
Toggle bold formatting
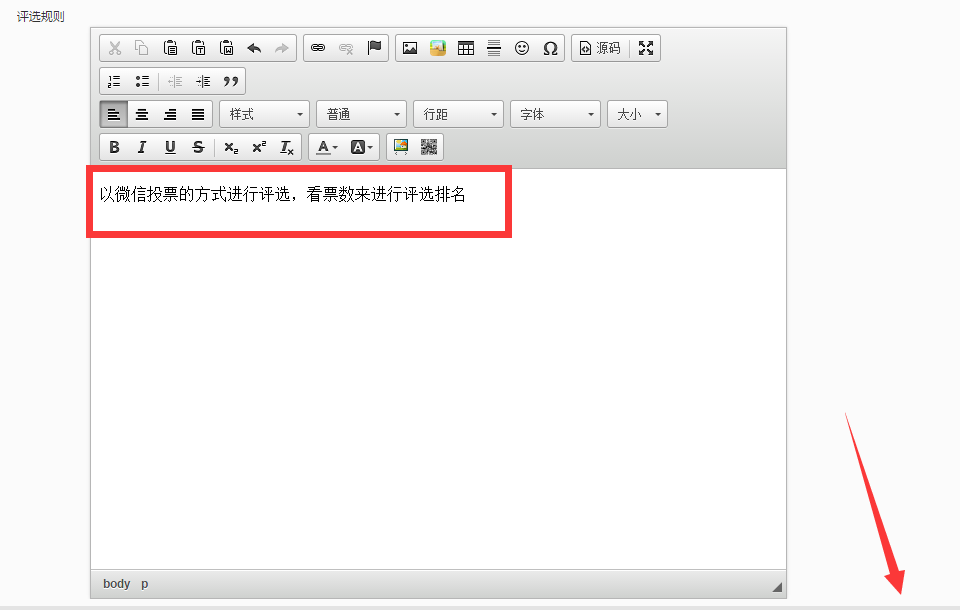(x=114, y=147)
